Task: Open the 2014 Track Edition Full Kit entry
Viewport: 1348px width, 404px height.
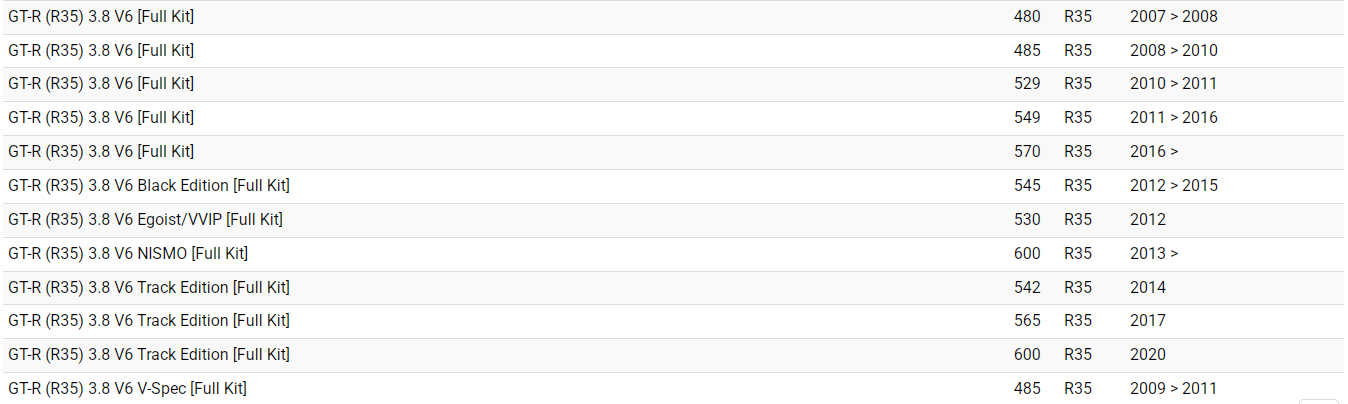Action: 149,288
